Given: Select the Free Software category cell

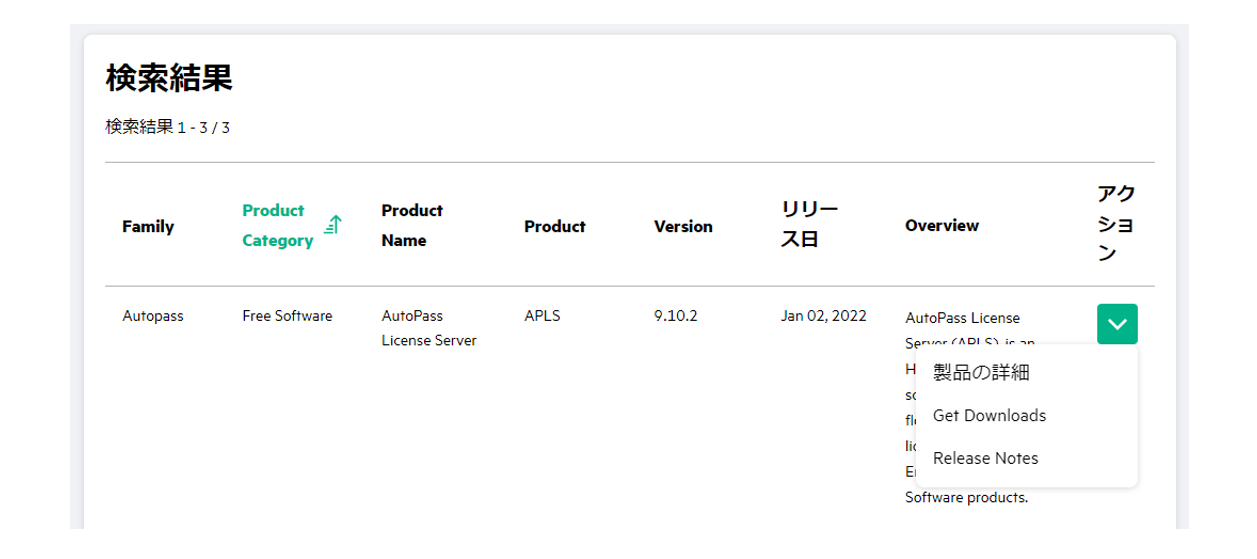Looking at the screenshot, I should tap(287, 316).
